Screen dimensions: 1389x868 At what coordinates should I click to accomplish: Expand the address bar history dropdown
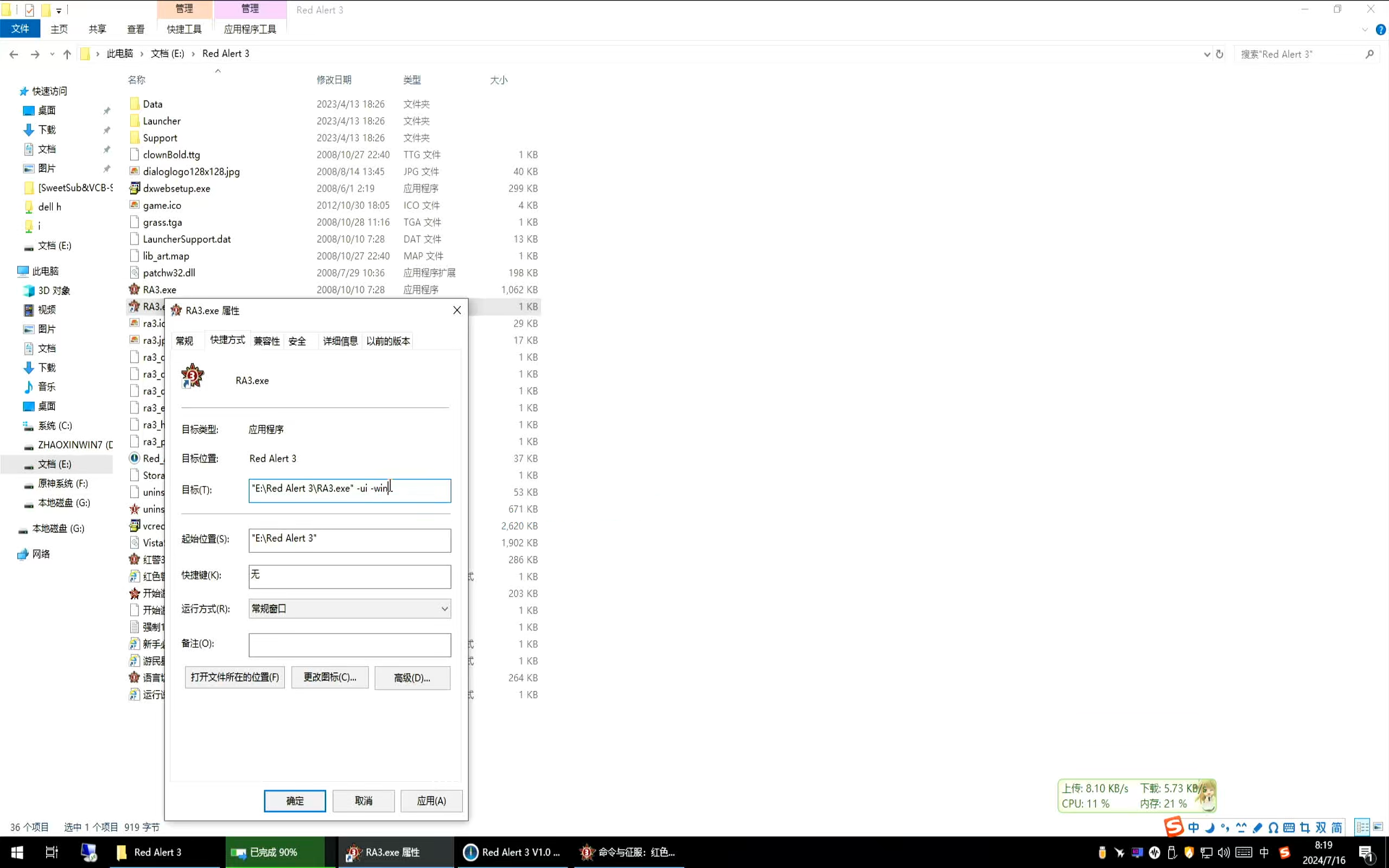(1207, 54)
